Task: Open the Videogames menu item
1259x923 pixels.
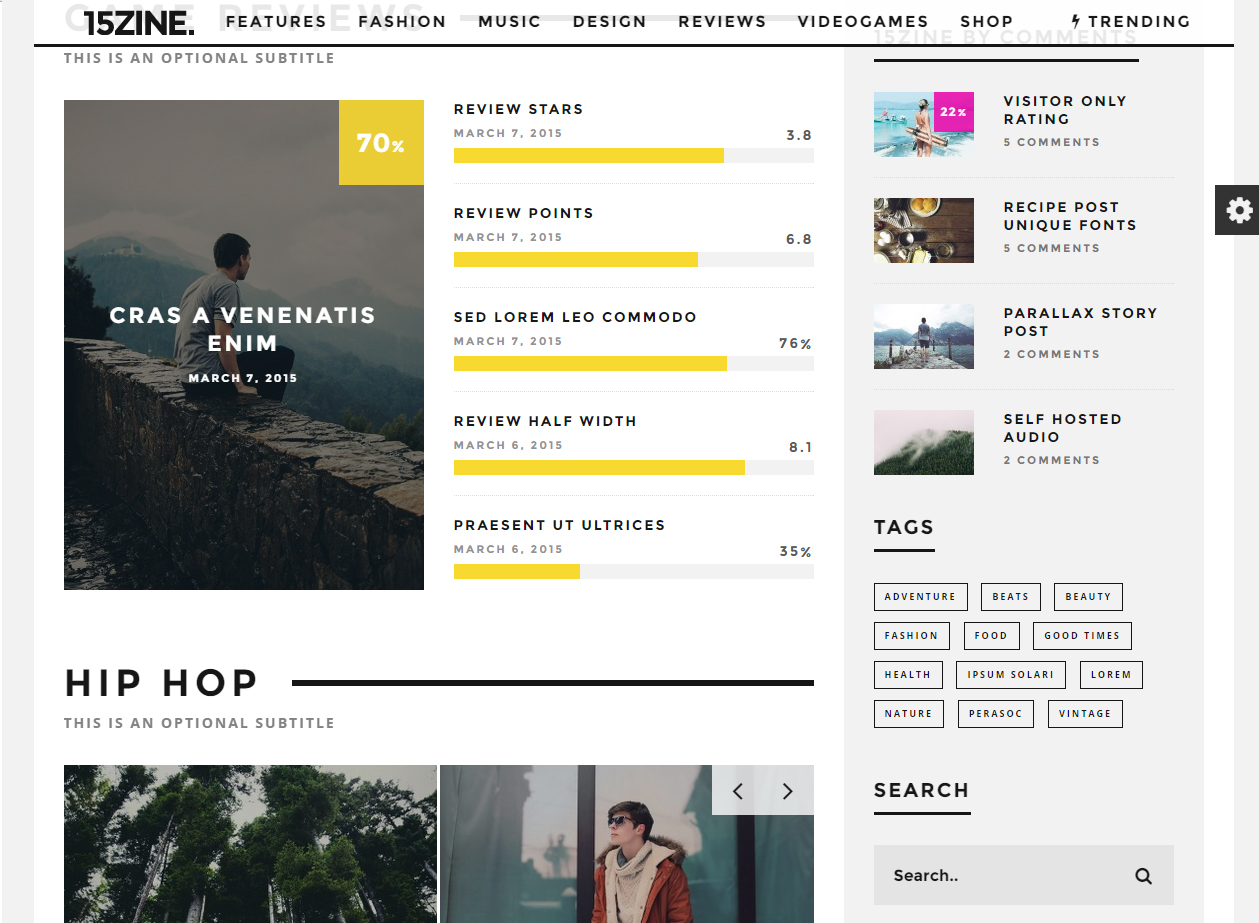Action: click(862, 21)
